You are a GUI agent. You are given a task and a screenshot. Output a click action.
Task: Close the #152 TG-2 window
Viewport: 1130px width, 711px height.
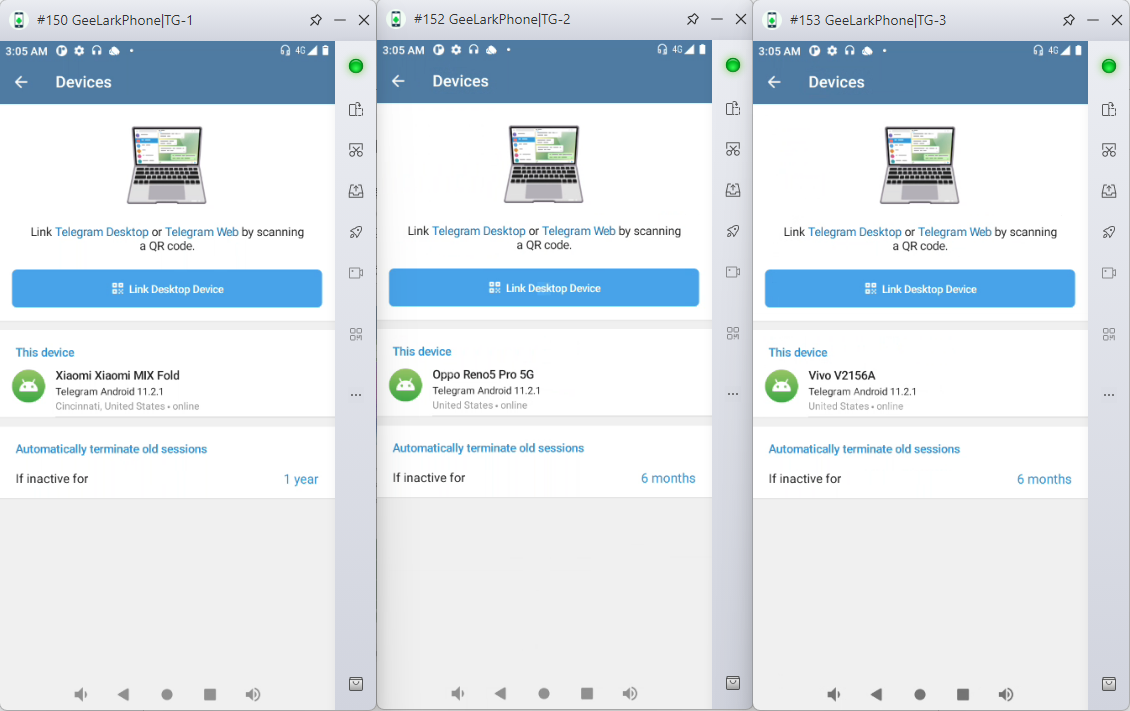(741, 19)
